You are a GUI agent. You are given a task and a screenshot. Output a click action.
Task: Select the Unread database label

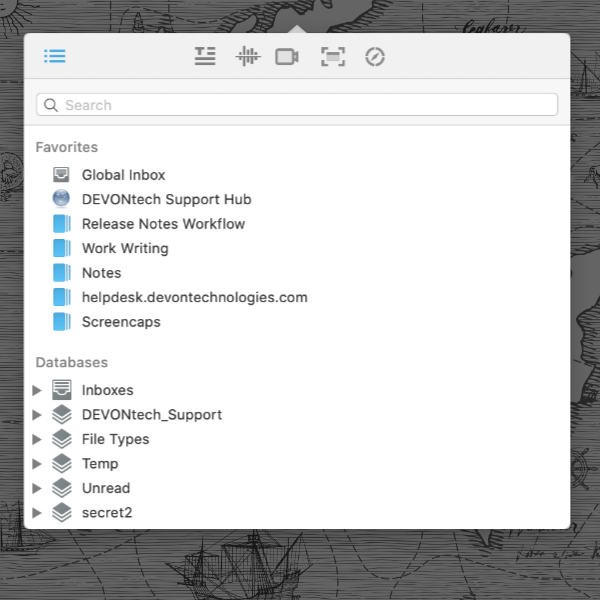106,488
